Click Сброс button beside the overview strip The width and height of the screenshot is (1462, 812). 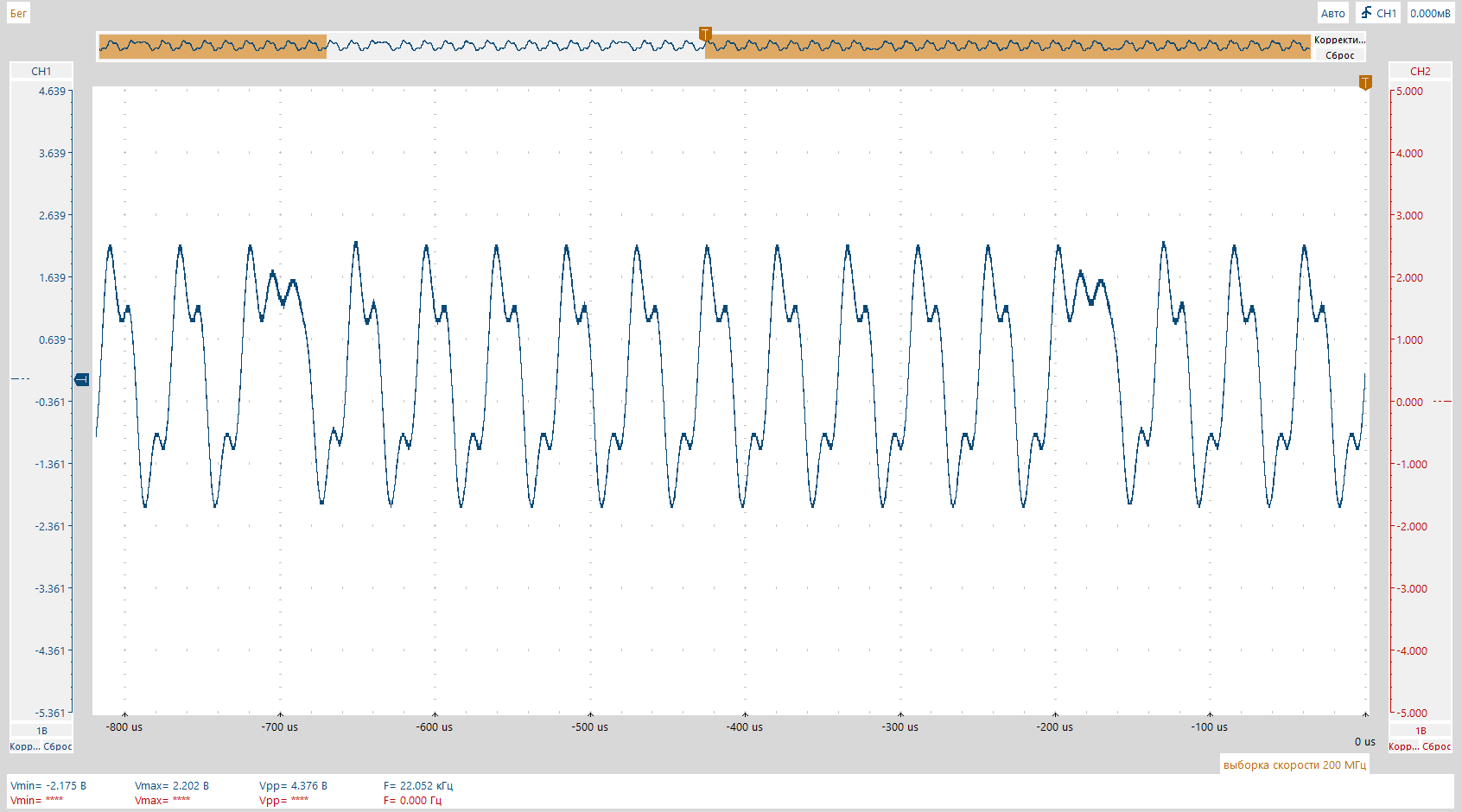pos(1339,55)
